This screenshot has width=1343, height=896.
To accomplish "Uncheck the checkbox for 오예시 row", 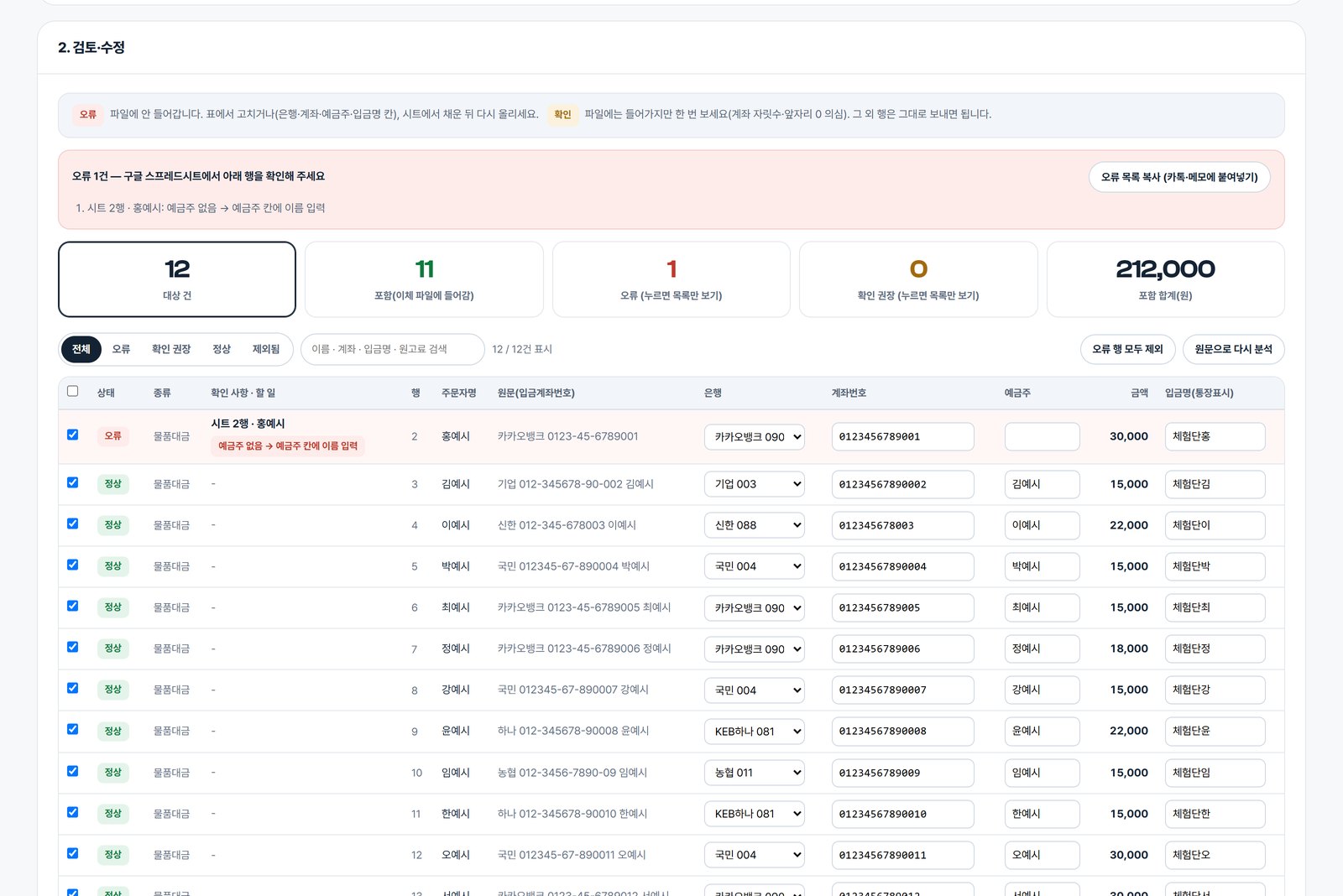I will click(73, 853).
